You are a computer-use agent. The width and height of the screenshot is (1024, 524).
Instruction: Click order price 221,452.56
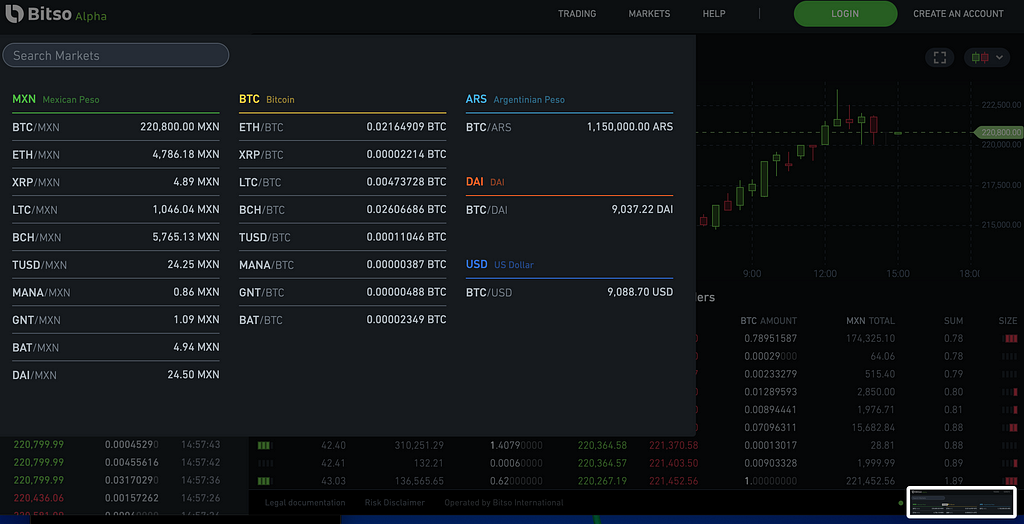673,481
